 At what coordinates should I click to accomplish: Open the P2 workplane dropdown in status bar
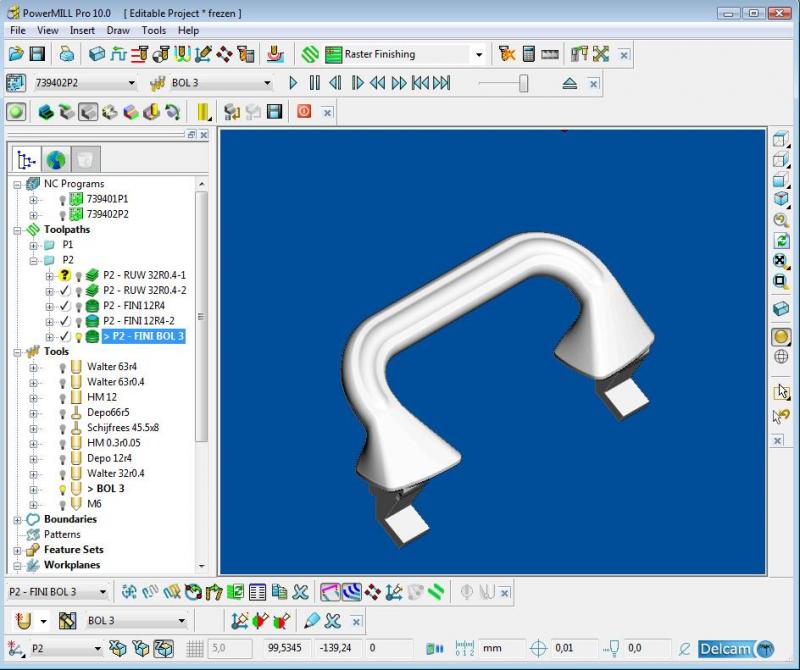97,649
